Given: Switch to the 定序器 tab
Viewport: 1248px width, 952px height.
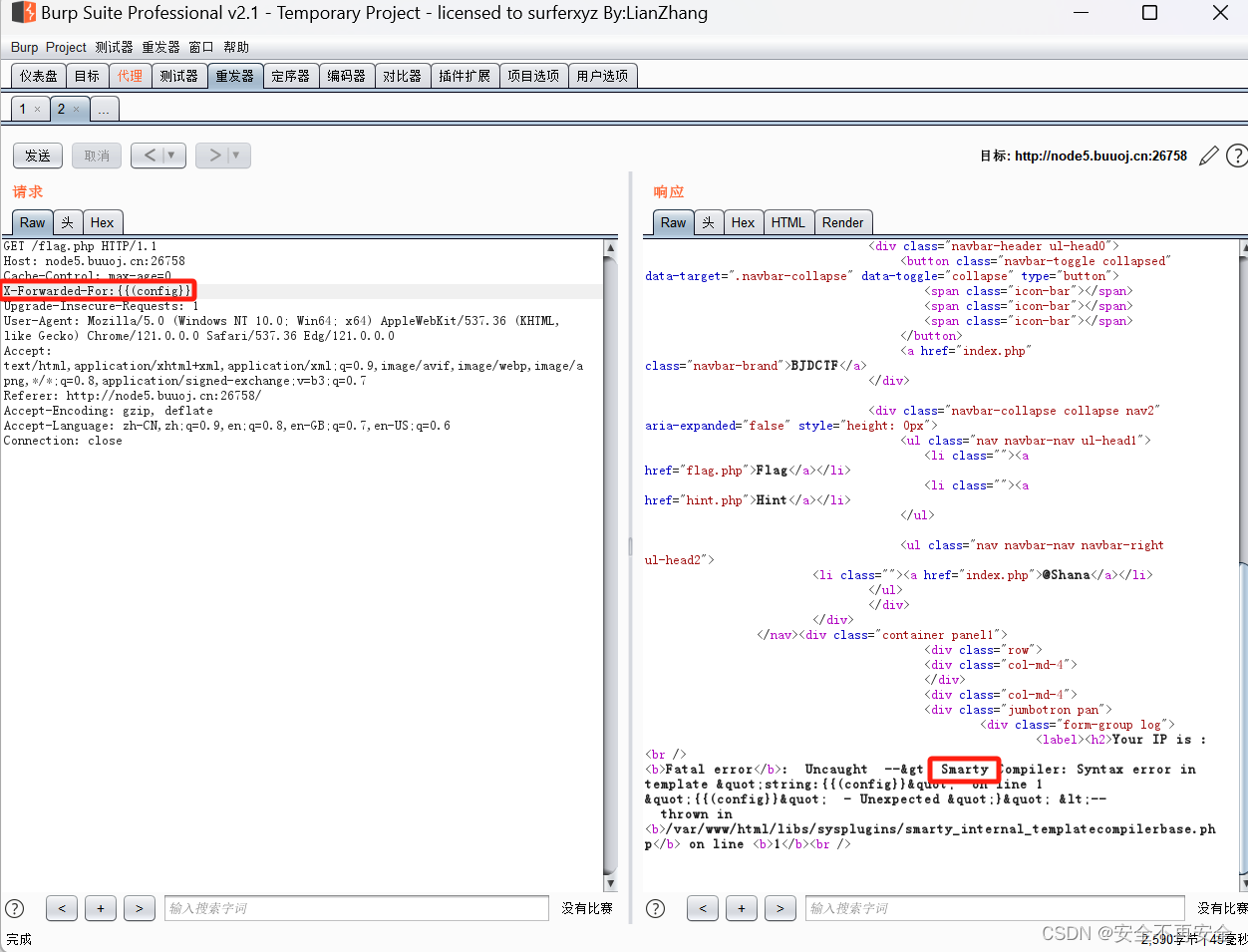Looking at the screenshot, I should 291,76.
